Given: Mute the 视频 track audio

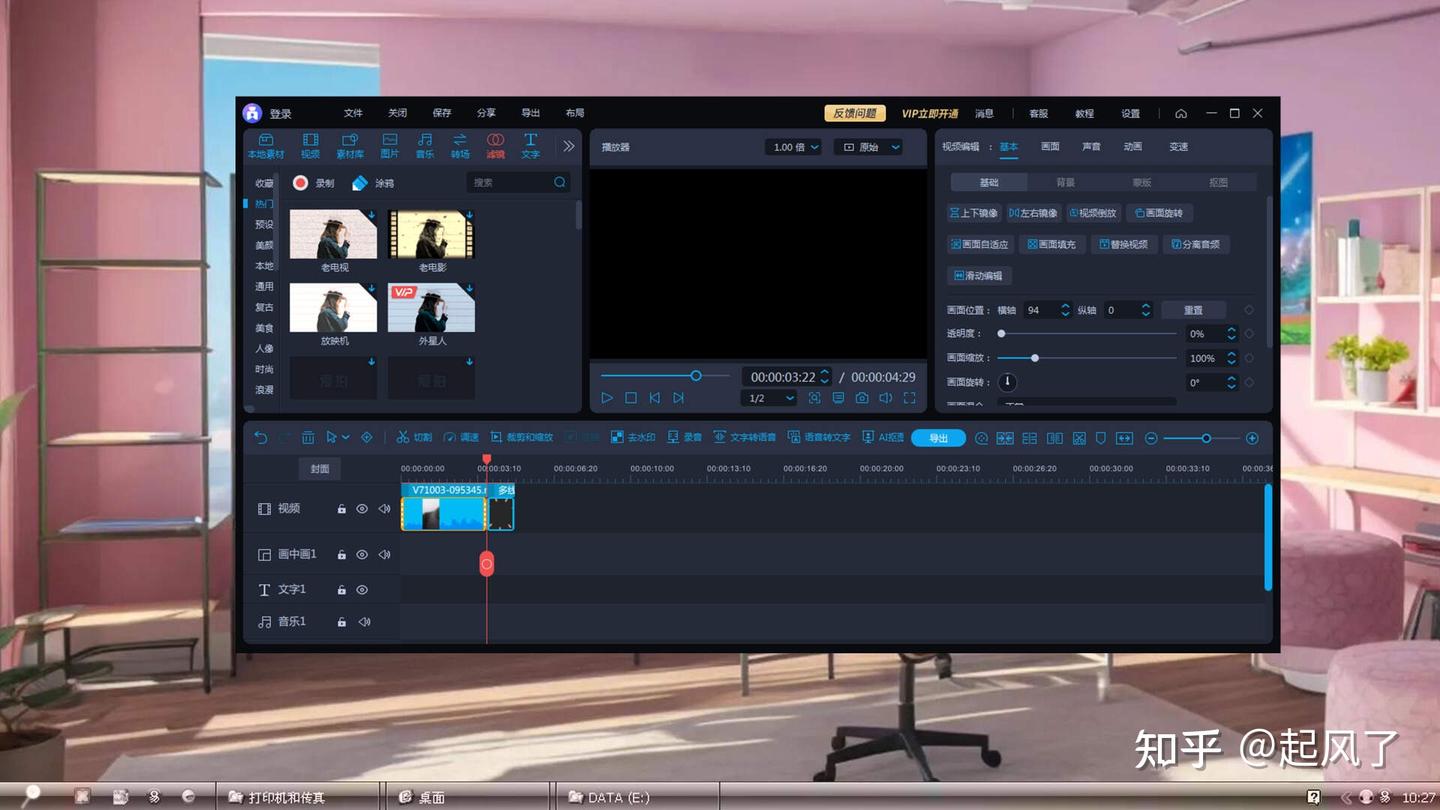Looking at the screenshot, I should click(384, 509).
